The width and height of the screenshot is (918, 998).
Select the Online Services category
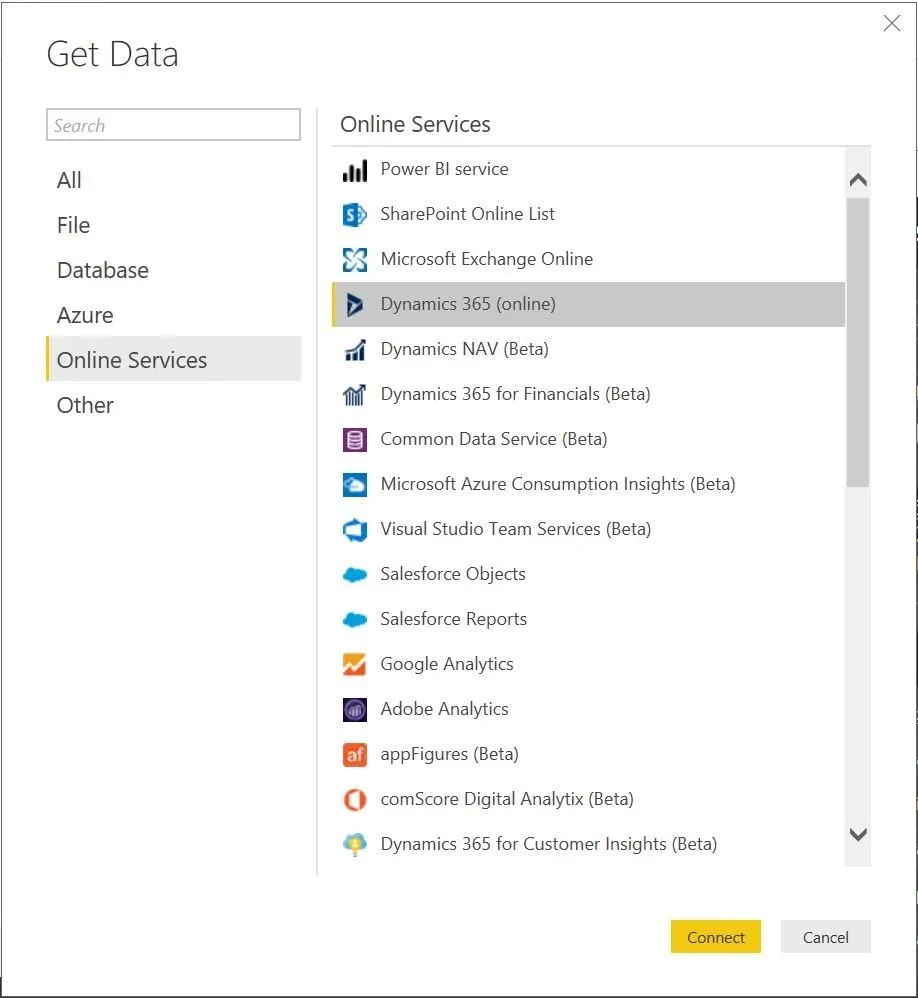[x=173, y=359]
